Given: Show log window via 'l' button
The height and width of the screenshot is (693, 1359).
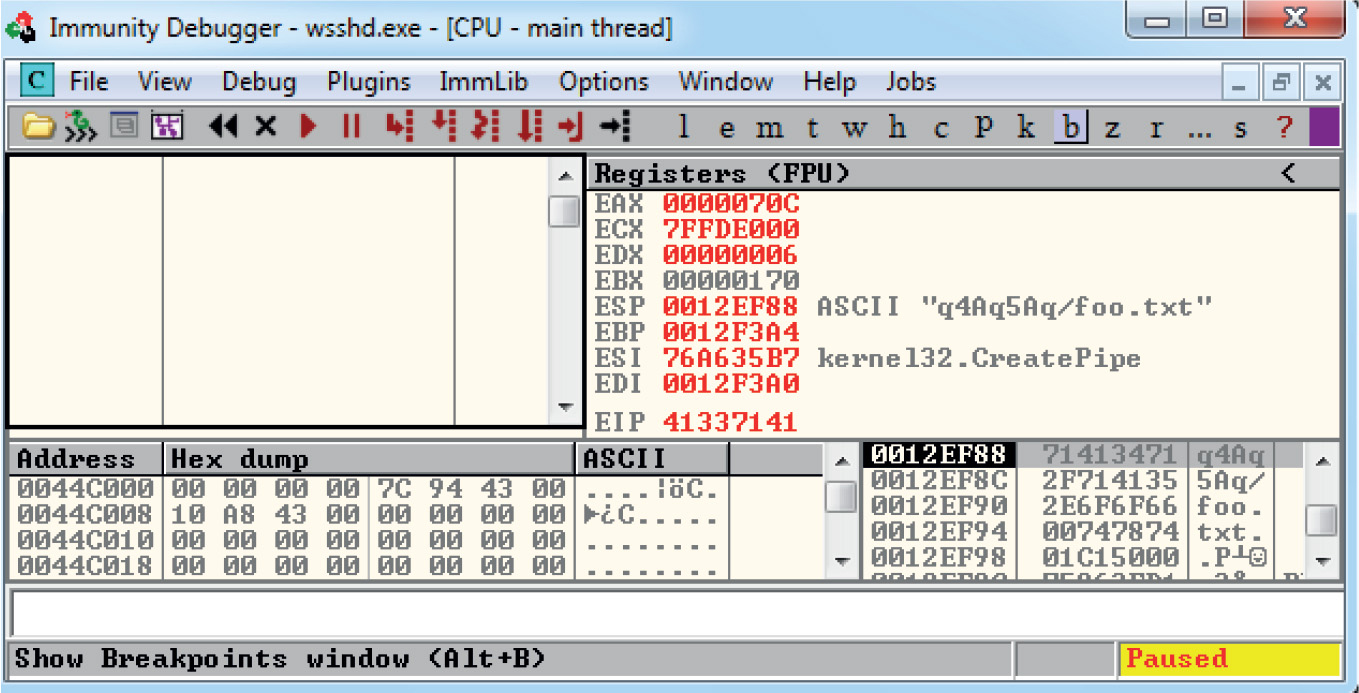Looking at the screenshot, I should 683,127.
